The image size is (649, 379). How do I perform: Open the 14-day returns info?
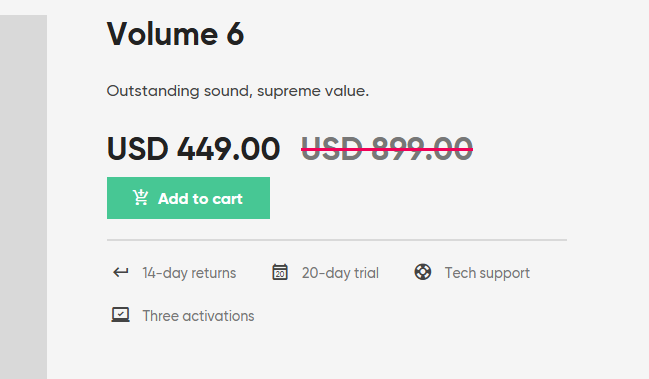189,273
